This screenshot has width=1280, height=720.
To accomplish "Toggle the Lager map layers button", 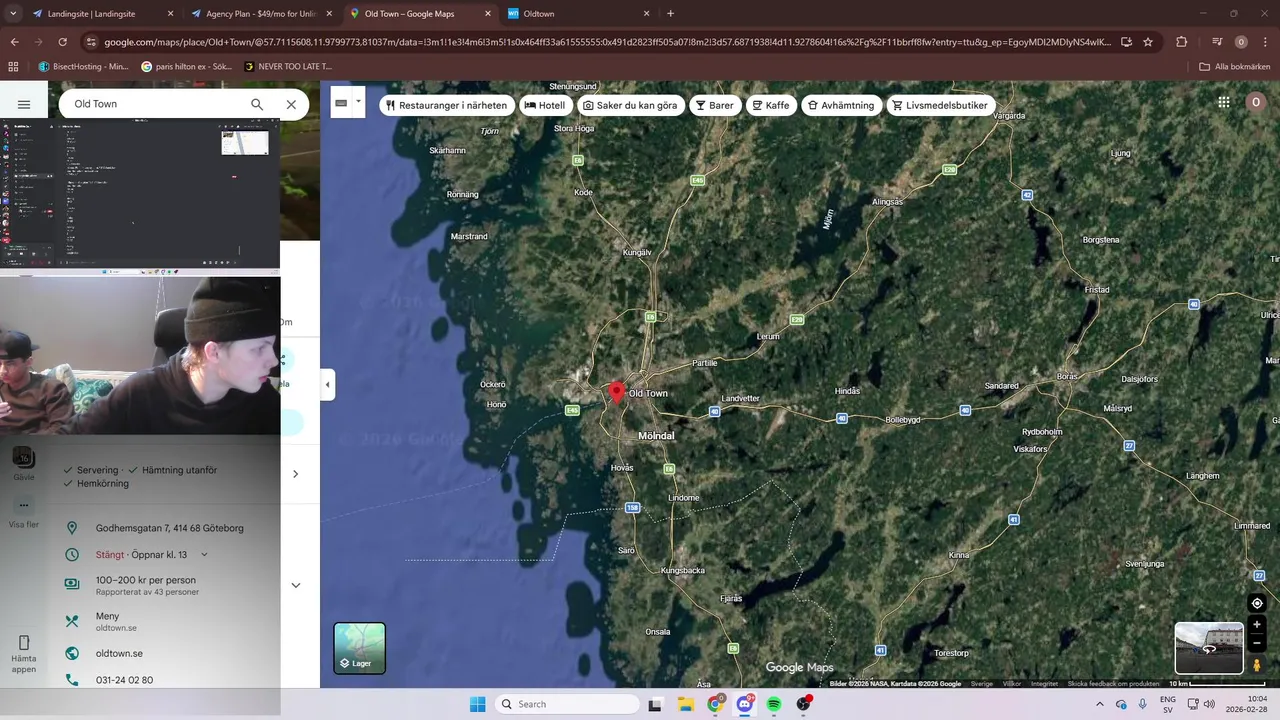I will coord(360,648).
